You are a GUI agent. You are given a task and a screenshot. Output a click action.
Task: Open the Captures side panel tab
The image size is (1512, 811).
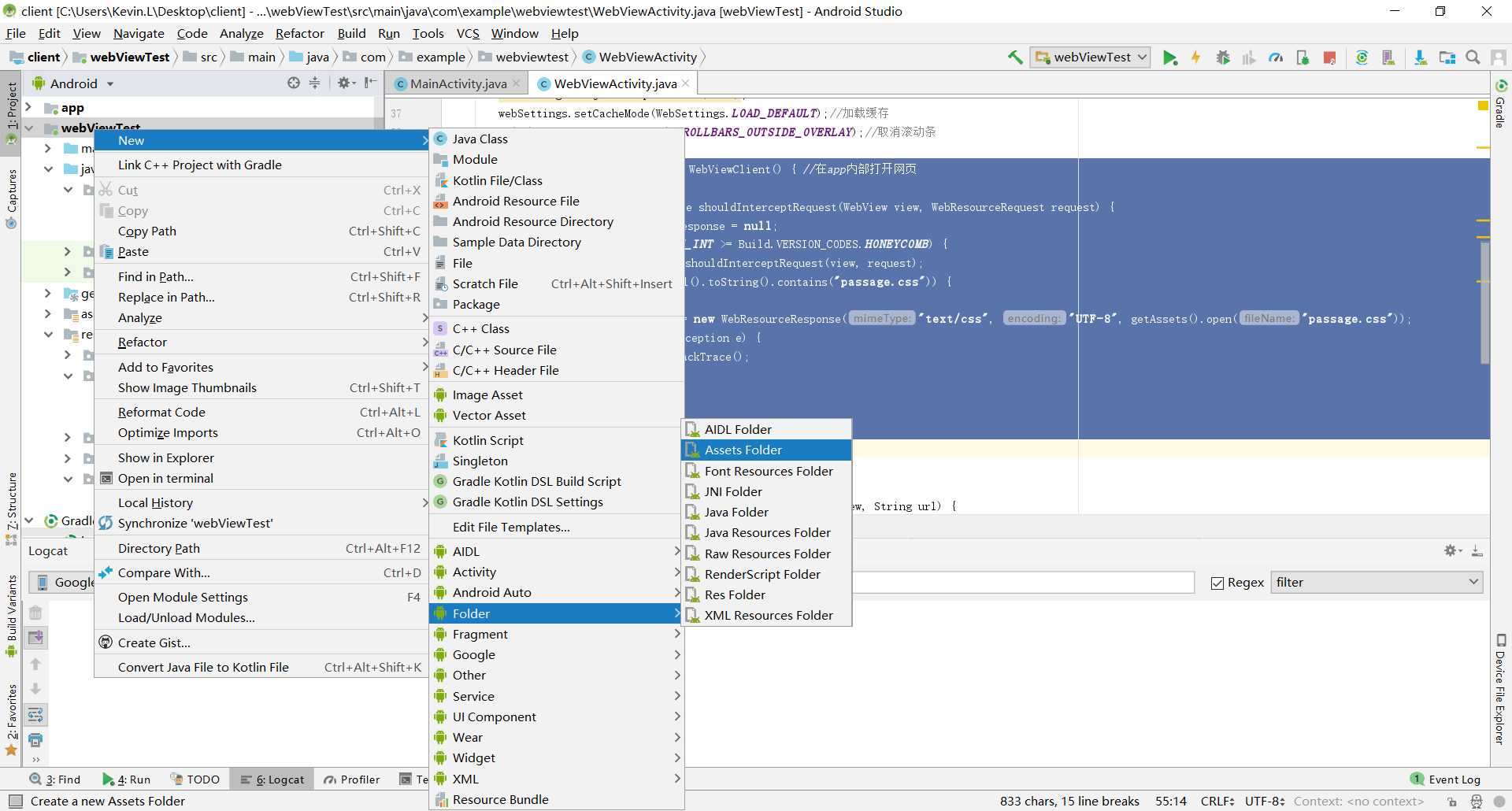pyautogui.click(x=12, y=198)
